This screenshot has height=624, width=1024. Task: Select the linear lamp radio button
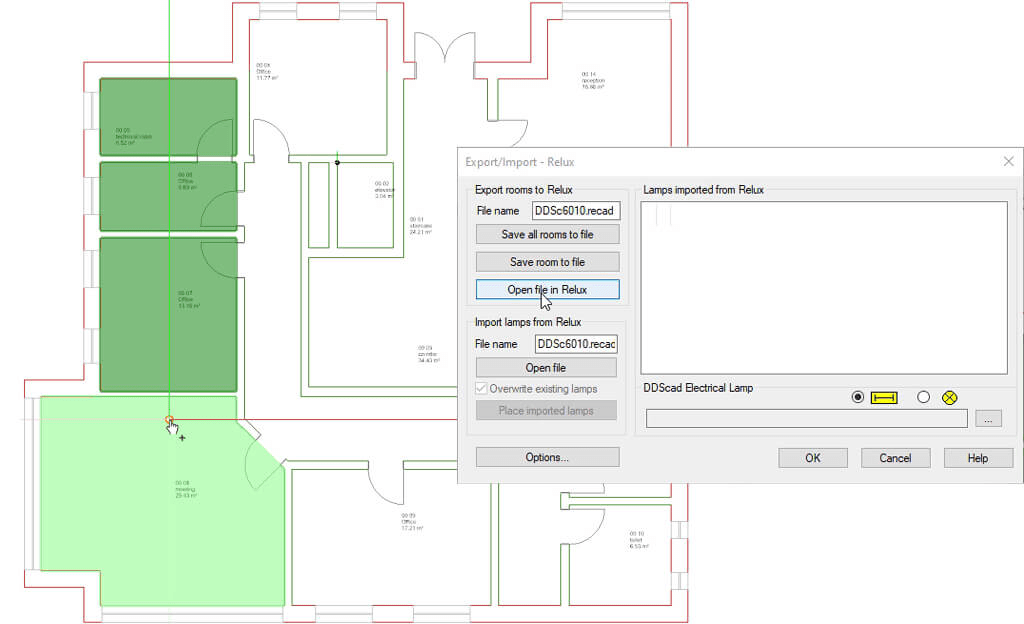click(x=858, y=397)
